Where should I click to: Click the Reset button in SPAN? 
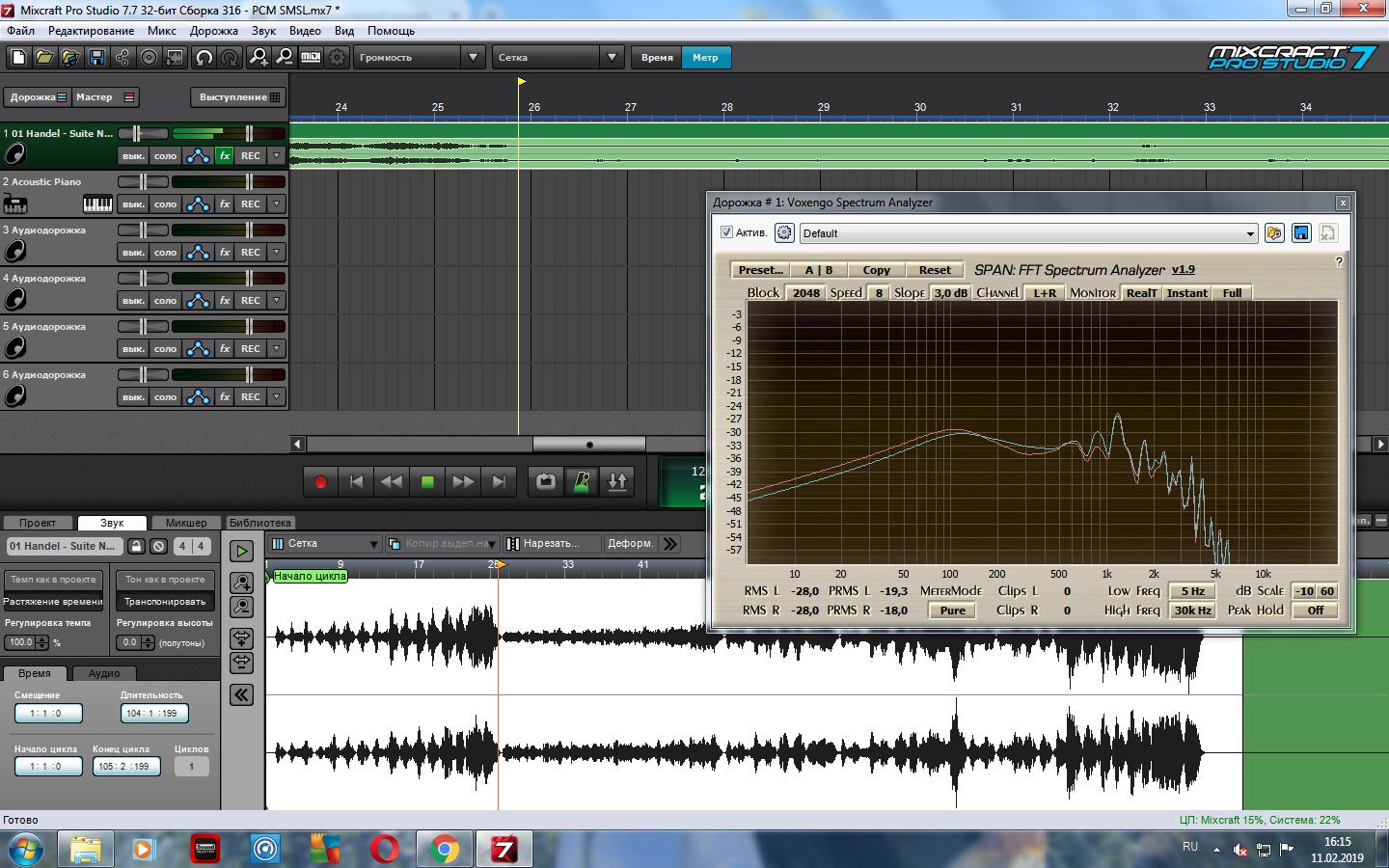tap(934, 270)
